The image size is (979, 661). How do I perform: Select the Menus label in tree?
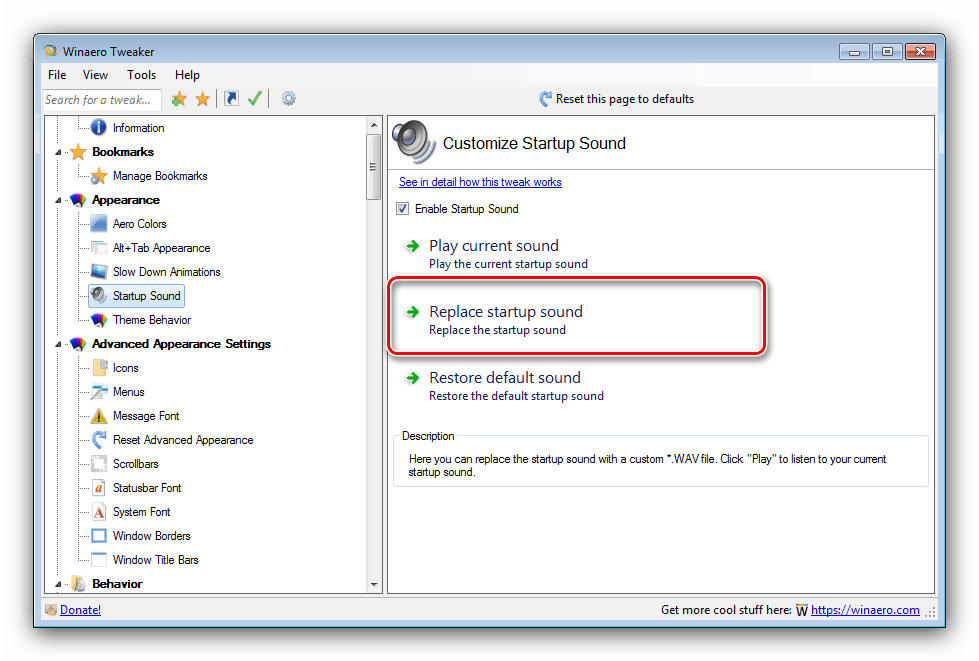click(128, 392)
